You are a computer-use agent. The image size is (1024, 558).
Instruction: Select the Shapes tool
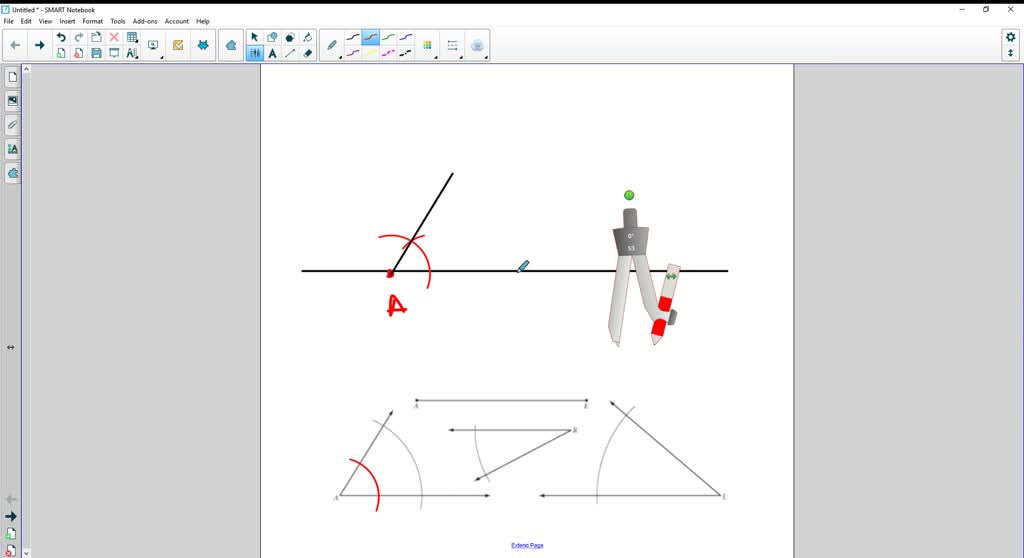[272, 37]
